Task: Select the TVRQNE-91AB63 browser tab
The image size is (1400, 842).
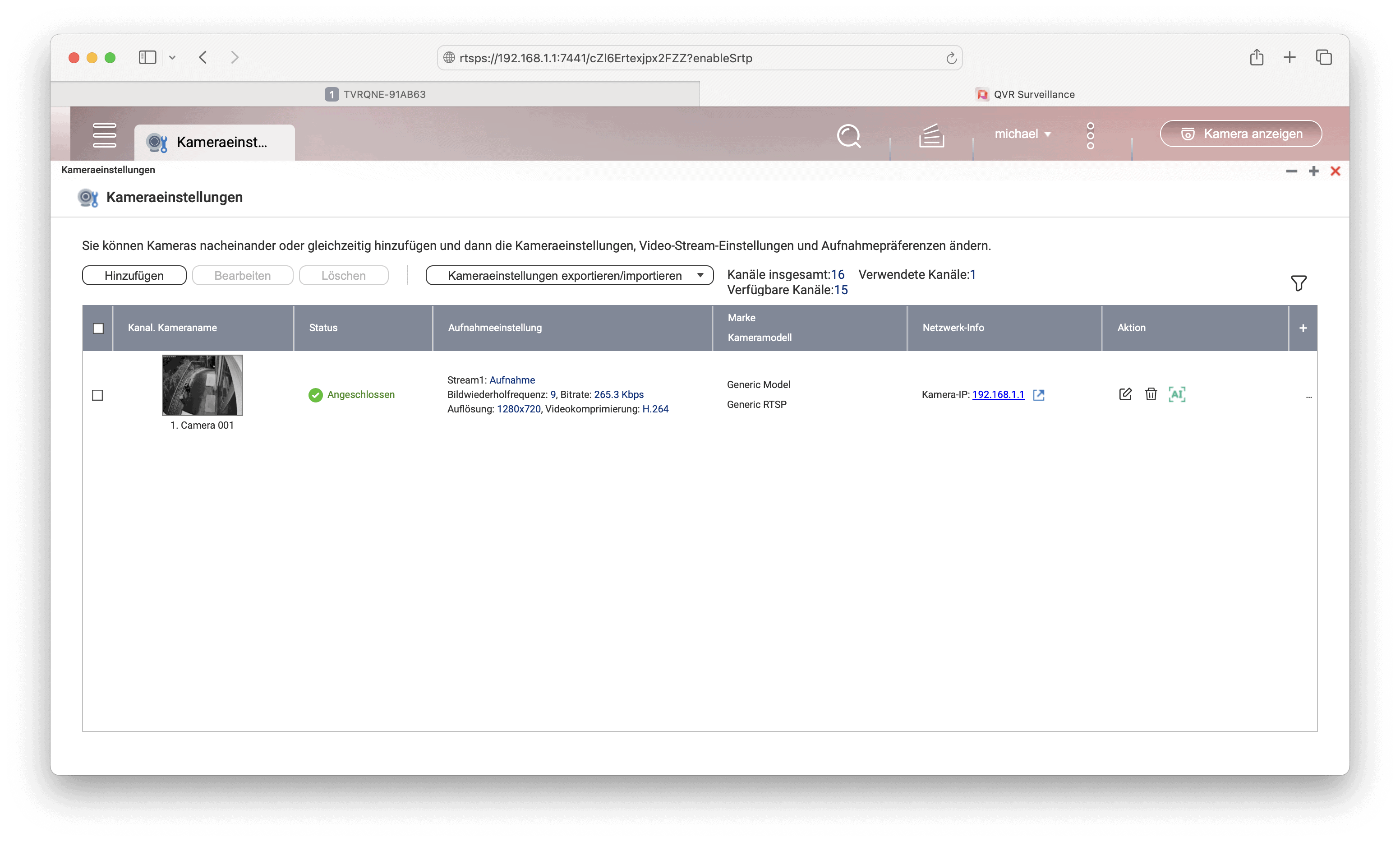Action: 375,94
